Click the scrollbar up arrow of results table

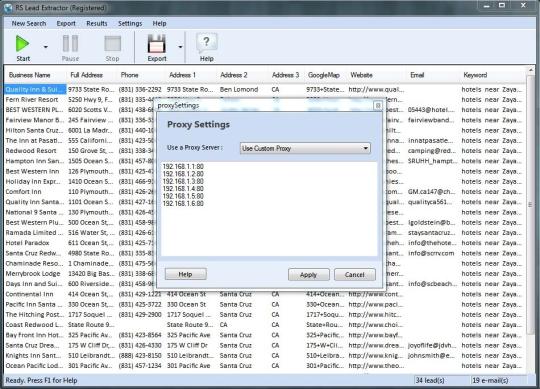tap(530, 70)
